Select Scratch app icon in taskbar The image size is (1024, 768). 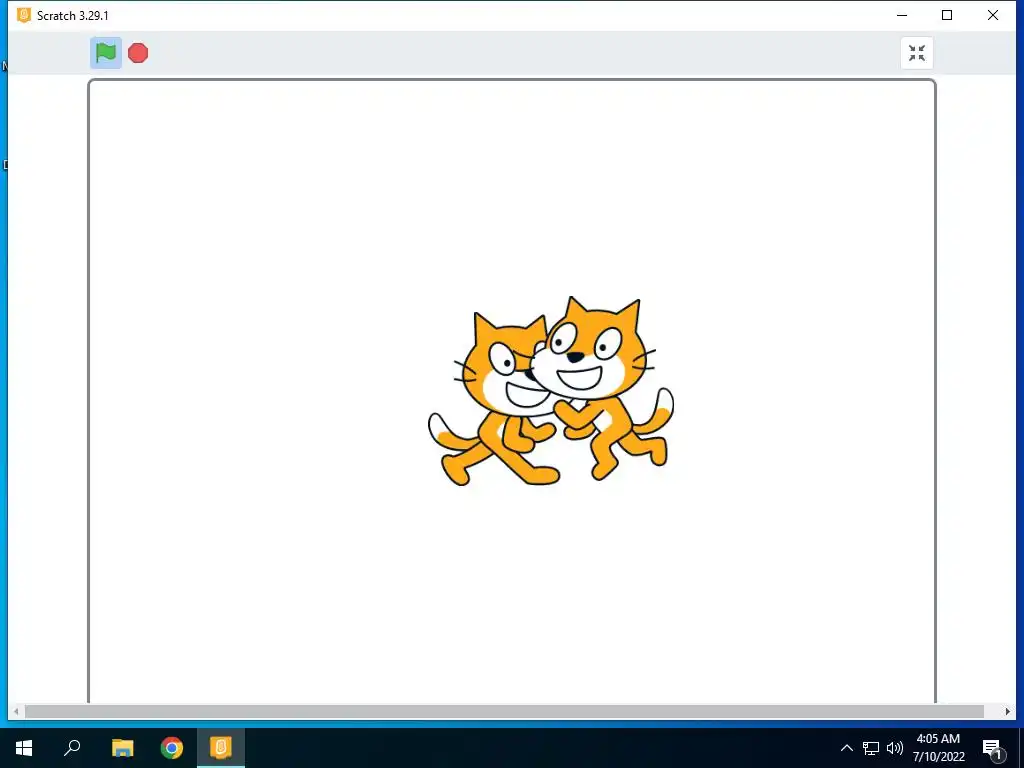221,748
